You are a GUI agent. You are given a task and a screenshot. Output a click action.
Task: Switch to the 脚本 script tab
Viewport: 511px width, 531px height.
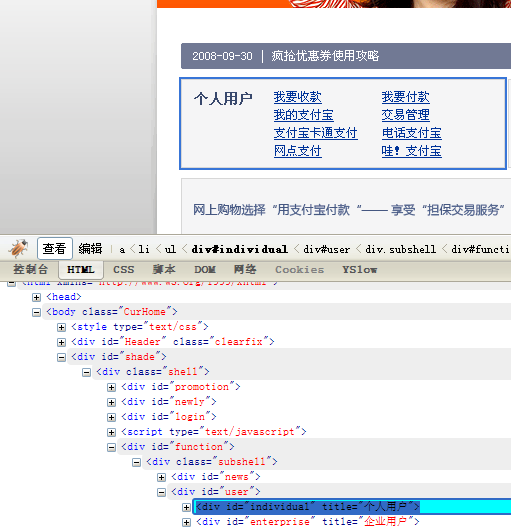pos(164,270)
